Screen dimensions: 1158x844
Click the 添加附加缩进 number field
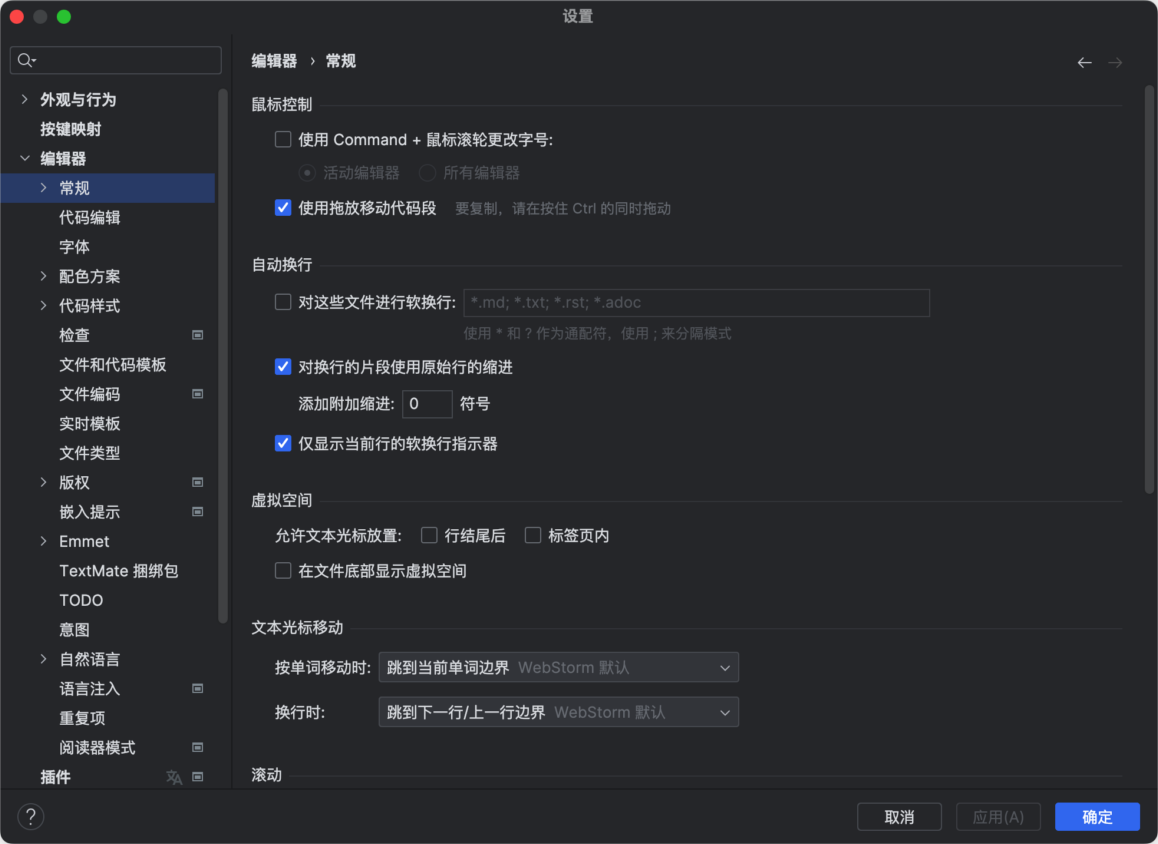tap(427, 404)
